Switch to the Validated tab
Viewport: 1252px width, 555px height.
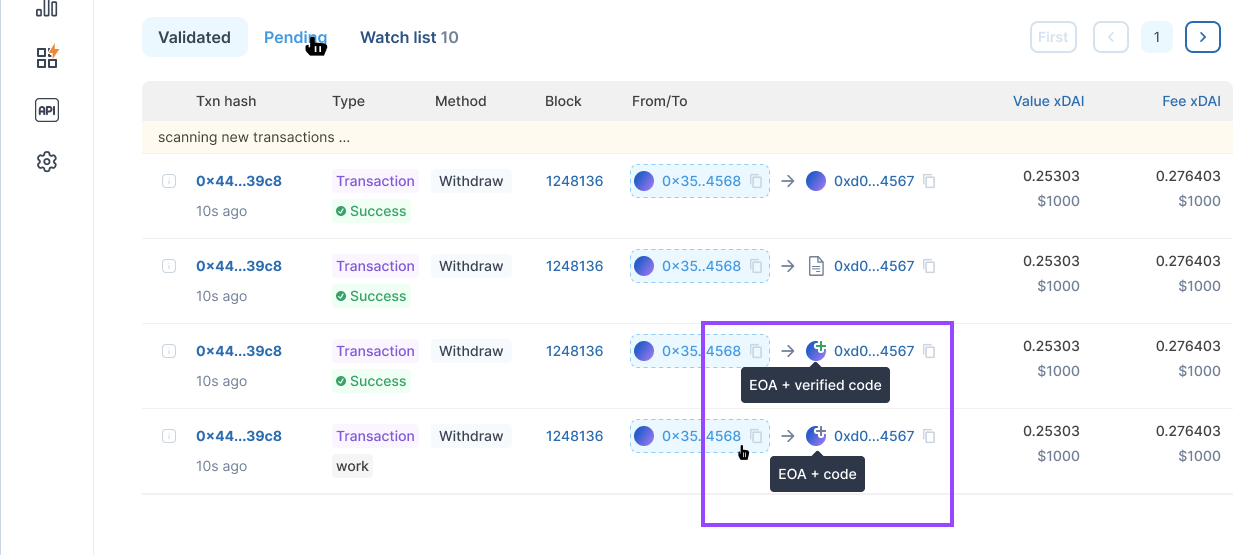194,37
